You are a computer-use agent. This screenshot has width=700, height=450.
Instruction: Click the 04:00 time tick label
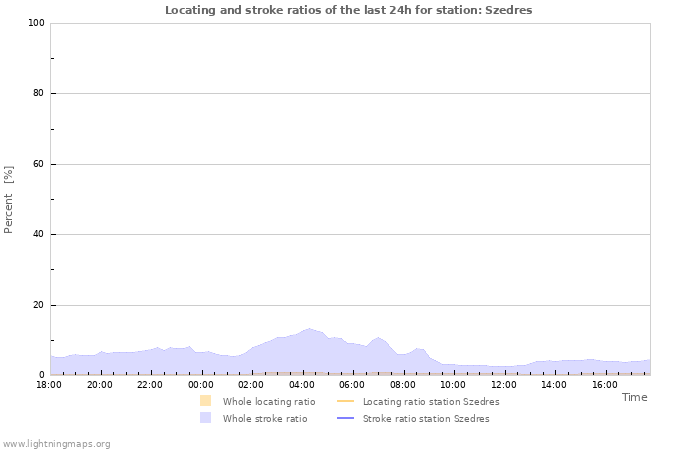pyautogui.click(x=302, y=384)
